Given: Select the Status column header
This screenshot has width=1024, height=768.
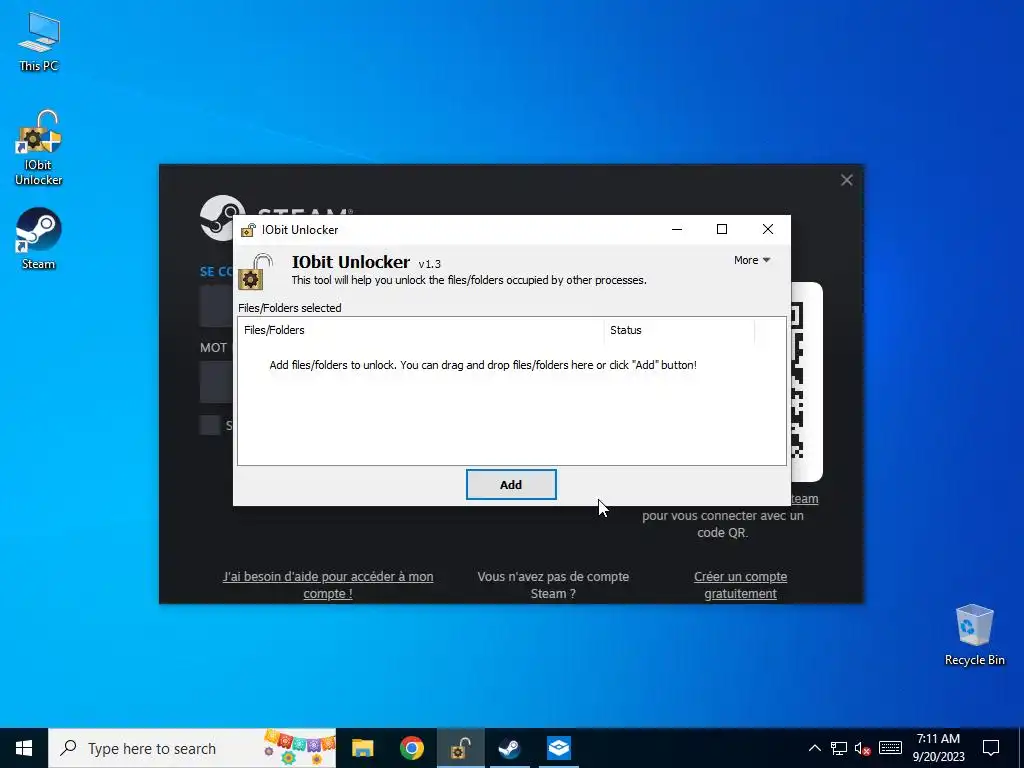Looking at the screenshot, I should click(679, 330).
